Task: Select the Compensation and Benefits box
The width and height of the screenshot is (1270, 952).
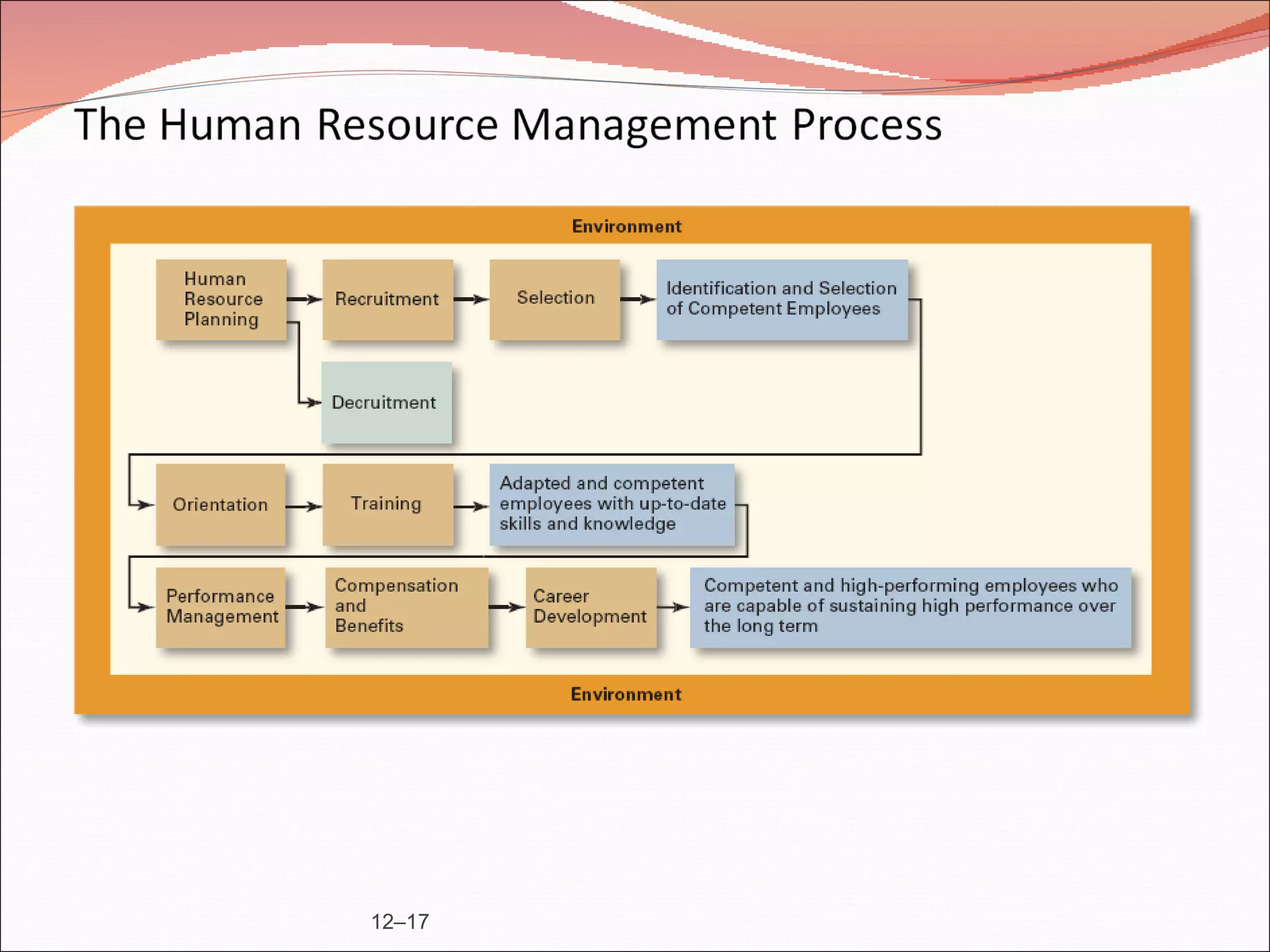Action: pyautogui.click(x=406, y=607)
